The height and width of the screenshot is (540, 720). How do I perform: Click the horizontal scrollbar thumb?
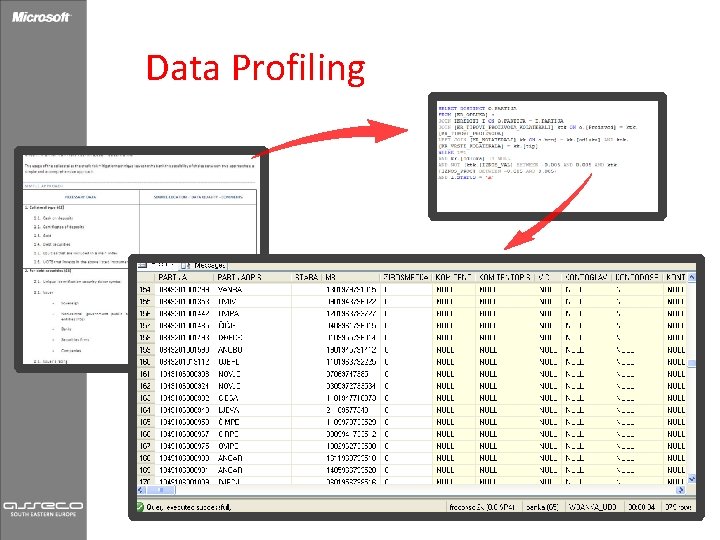coord(160,490)
